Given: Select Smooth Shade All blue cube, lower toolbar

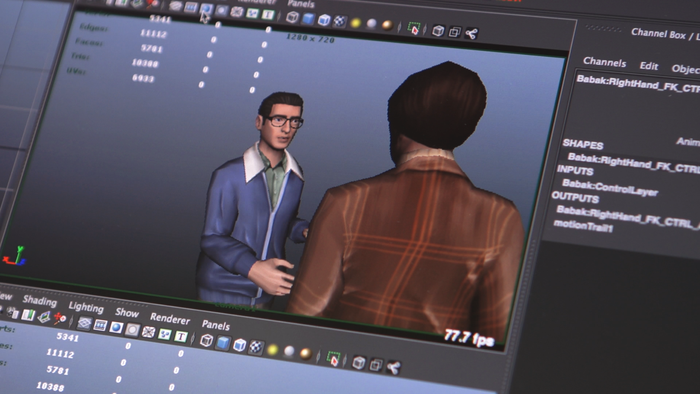Looking at the screenshot, I should click(223, 343).
